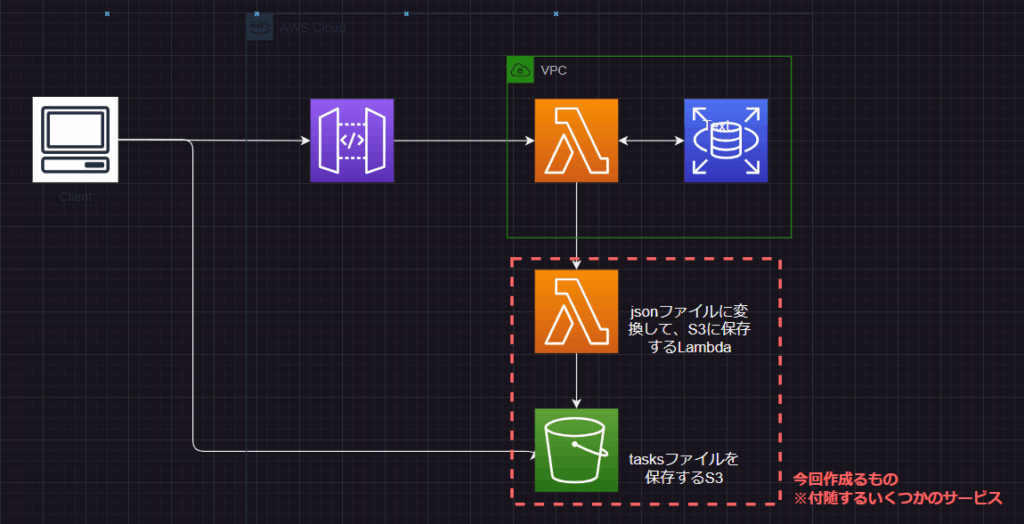This screenshot has height=524, width=1024.
Task: Click the bidirectional arrow between Lambda and RDS
Action: pos(650,141)
